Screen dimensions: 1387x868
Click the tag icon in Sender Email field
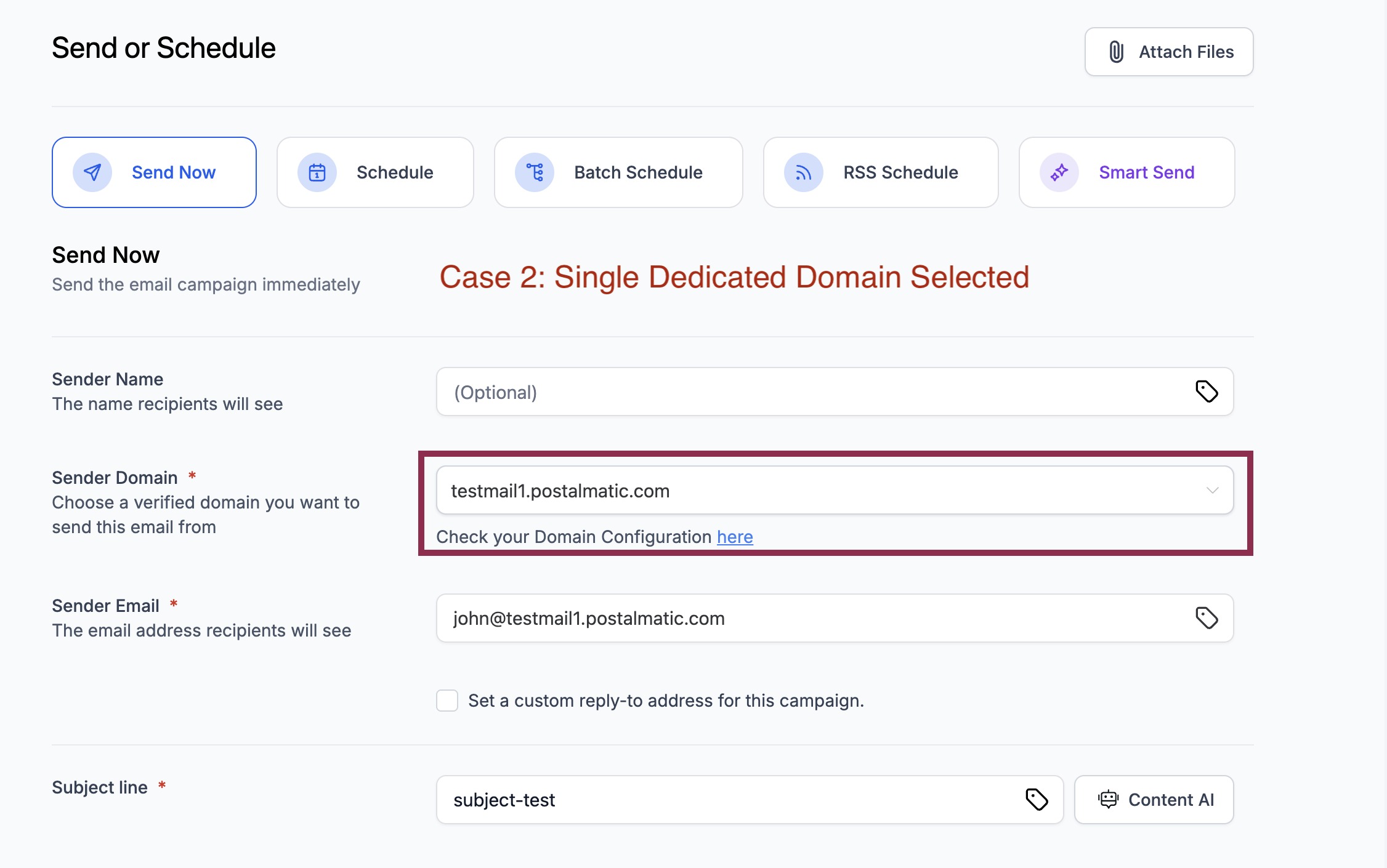(x=1207, y=618)
